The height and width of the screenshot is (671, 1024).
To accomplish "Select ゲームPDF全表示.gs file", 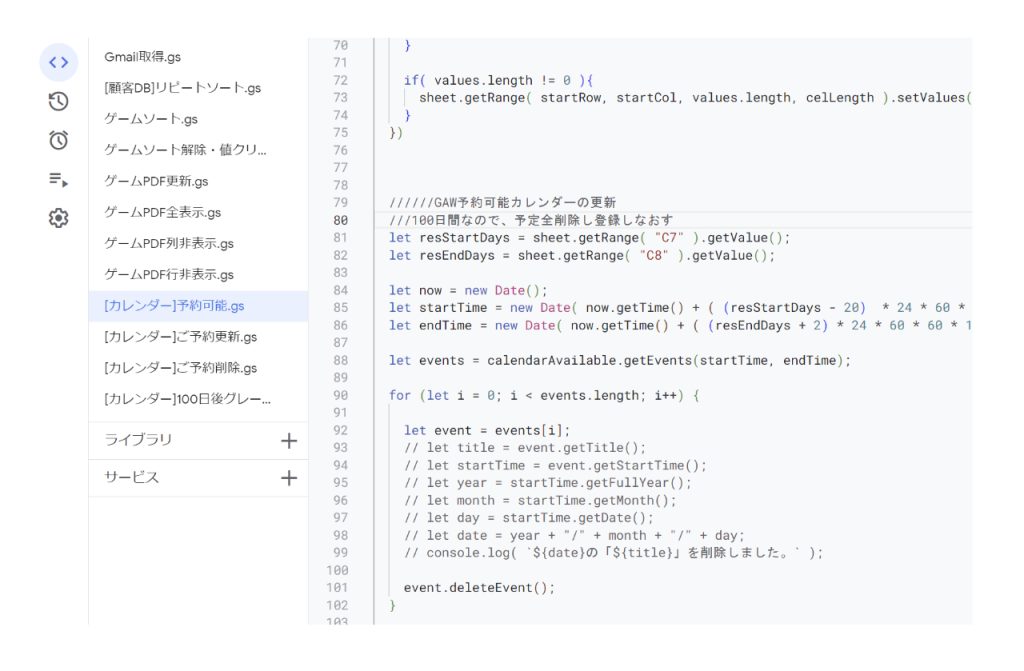I will click(x=162, y=212).
